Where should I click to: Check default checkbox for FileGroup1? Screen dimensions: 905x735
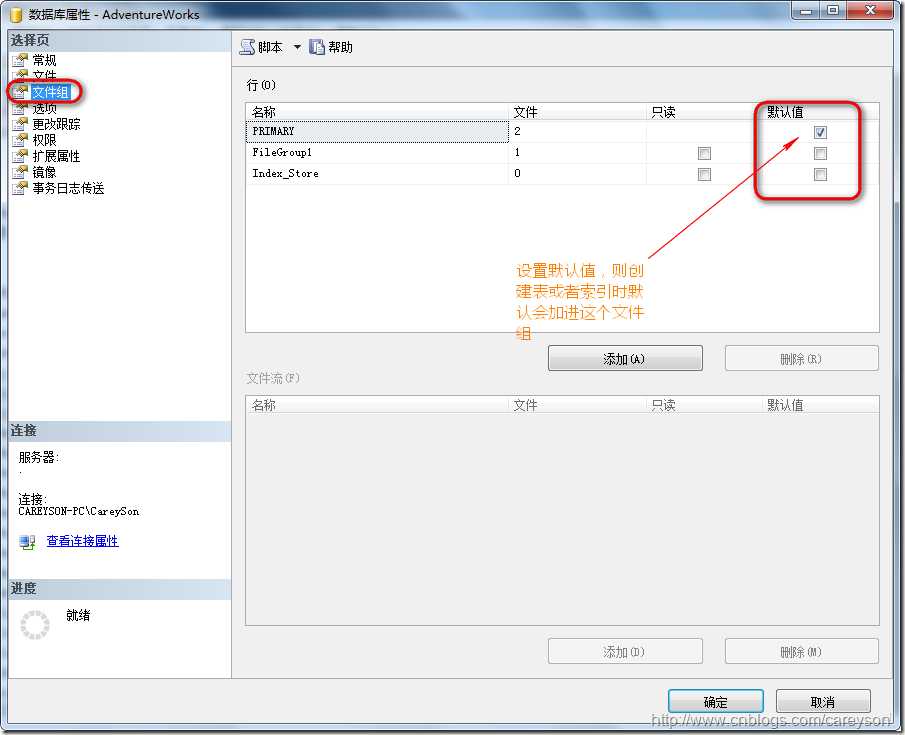coord(820,154)
